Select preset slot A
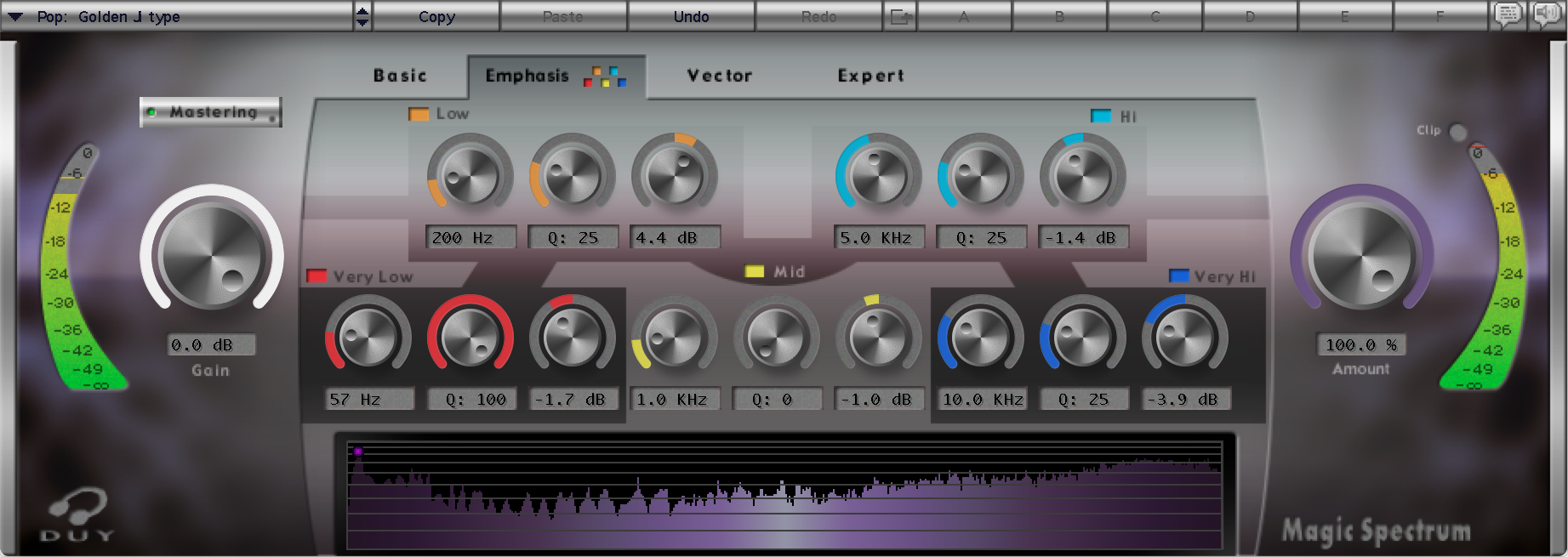1568x557 pixels. (965, 16)
